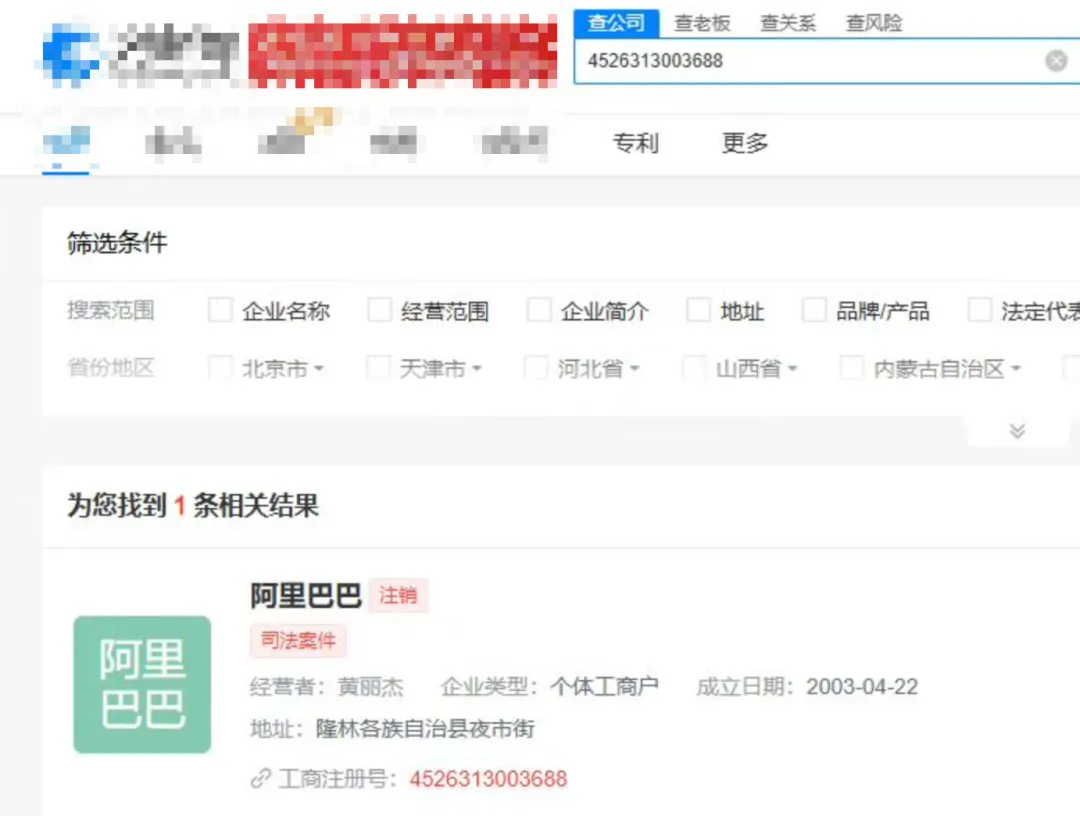
Task: Check the 品牌/产品 search scope box
Action: click(x=814, y=310)
